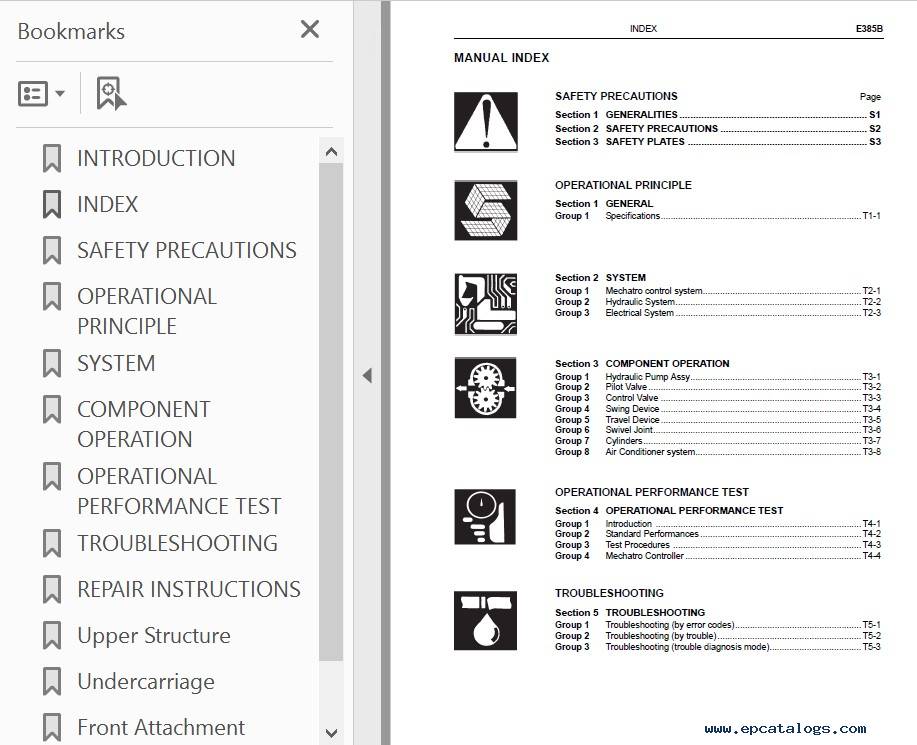Image resolution: width=917 pixels, height=745 pixels.
Task: Close the Bookmarks panel
Action: pos(309,29)
